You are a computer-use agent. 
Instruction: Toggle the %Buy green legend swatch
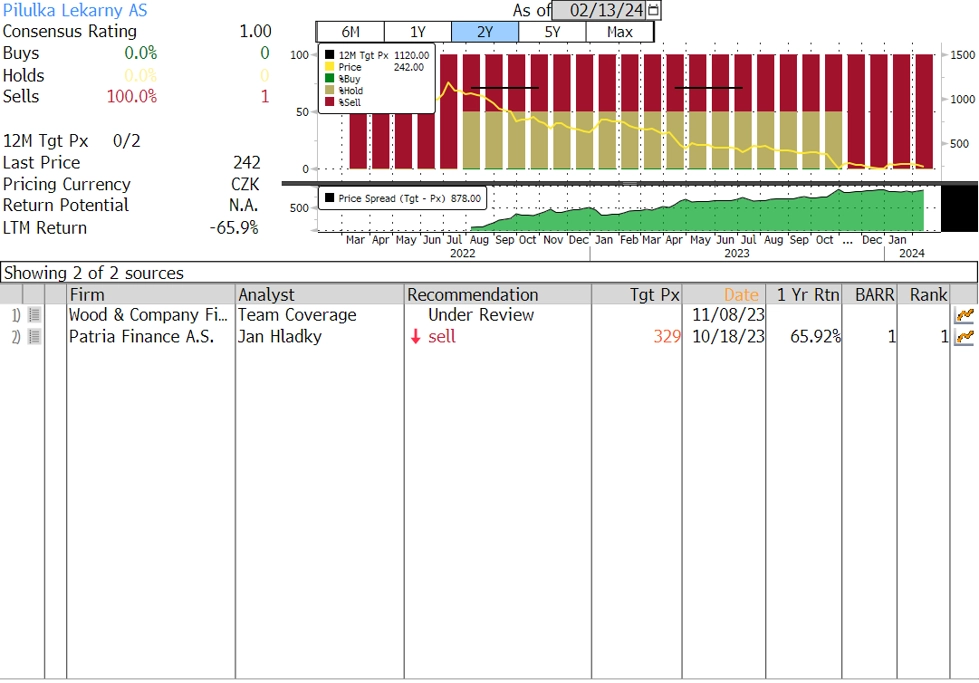[330, 78]
